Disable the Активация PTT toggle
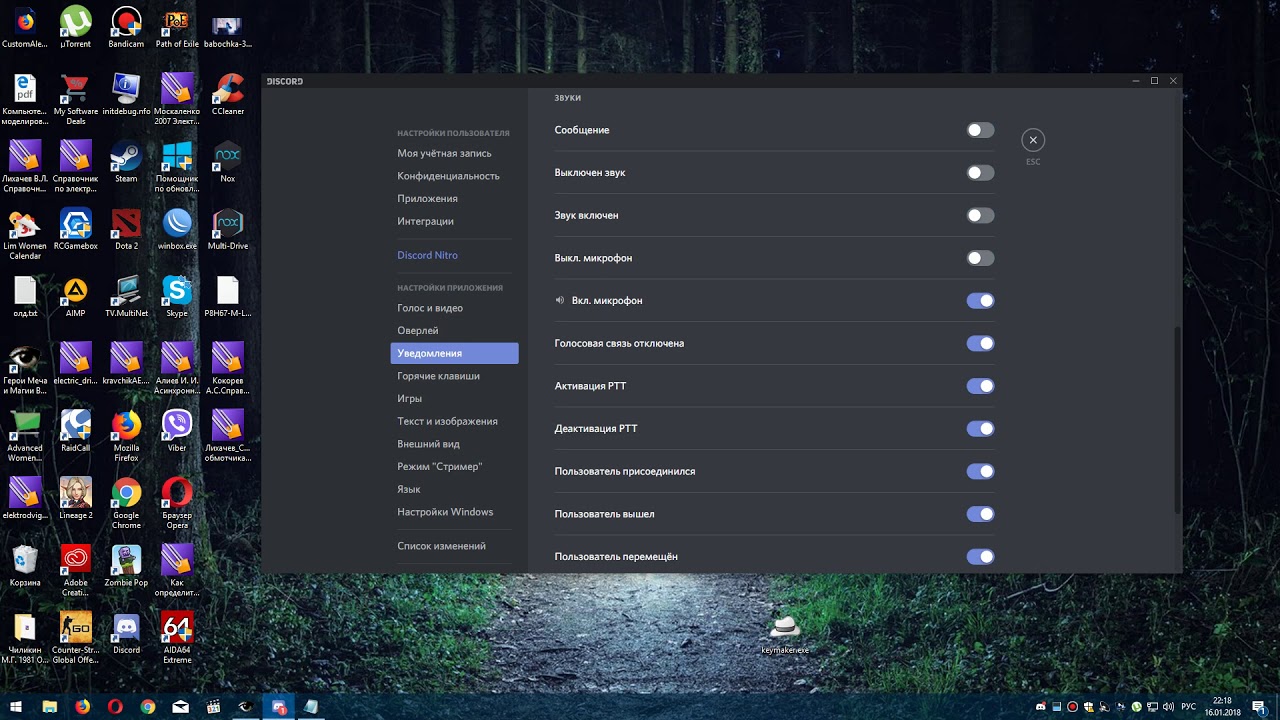The width and height of the screenshot is (1280, 720). 980,386
